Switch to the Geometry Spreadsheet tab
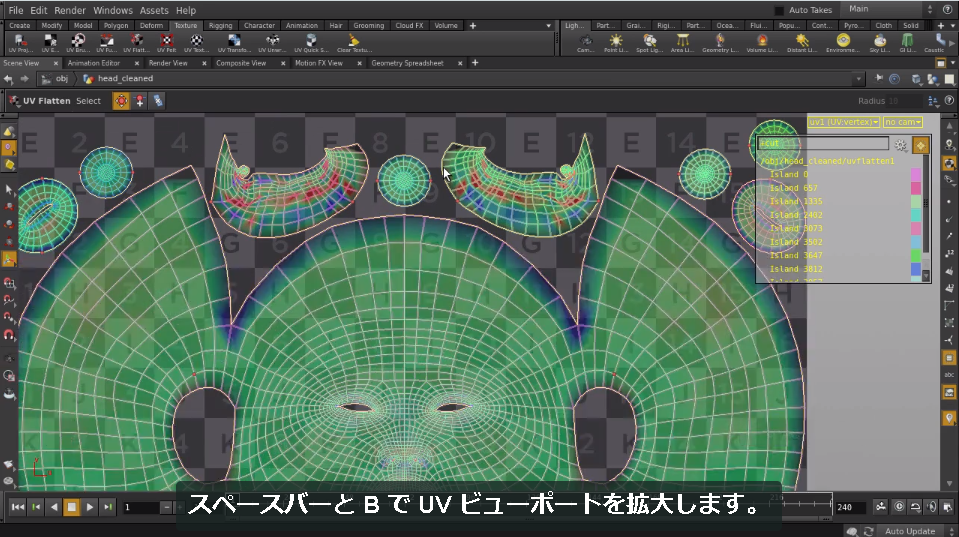 pyautogui.click(x=407, y=63)
